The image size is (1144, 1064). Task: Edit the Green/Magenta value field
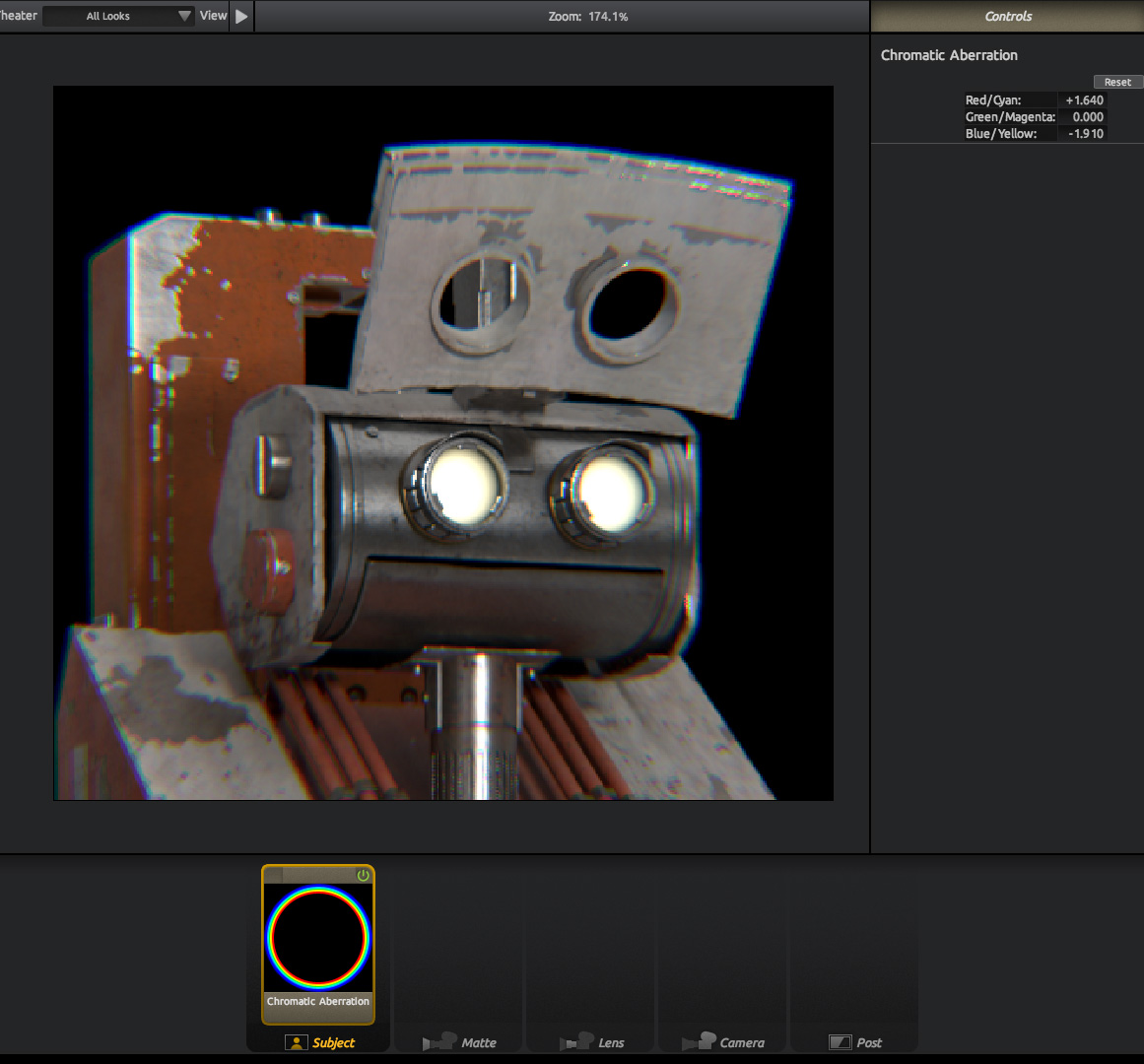[x=1083, y=117]
